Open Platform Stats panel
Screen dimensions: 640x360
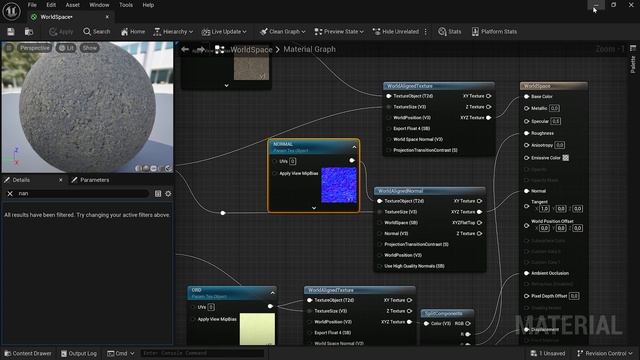pos(494,31)
